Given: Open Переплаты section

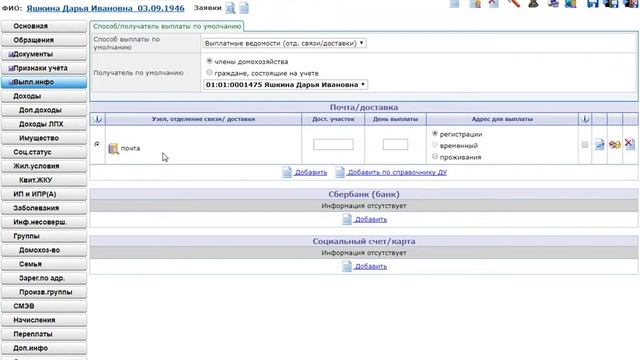Looking at the screenshot, I should point(44,334).
